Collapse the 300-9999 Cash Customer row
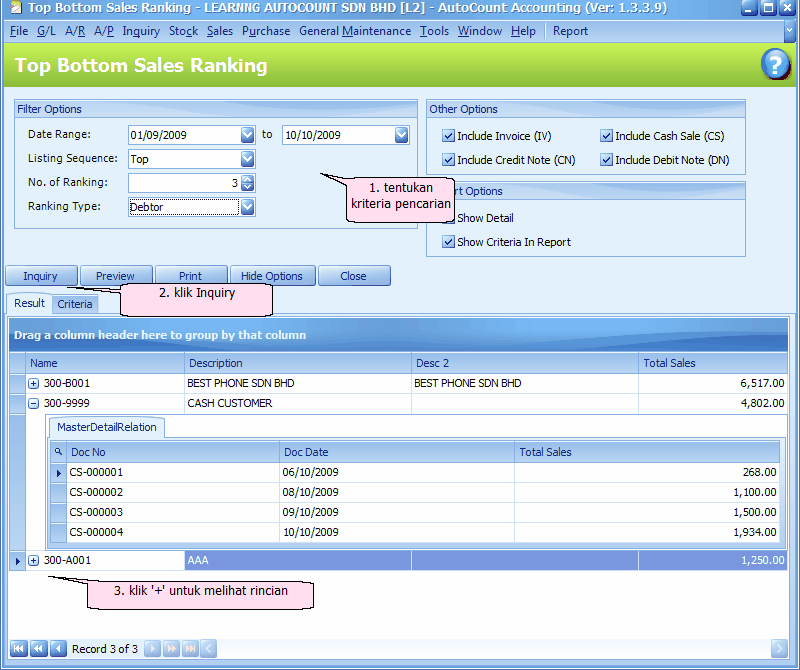Screen dimensions: 800x670 (34, 404)
